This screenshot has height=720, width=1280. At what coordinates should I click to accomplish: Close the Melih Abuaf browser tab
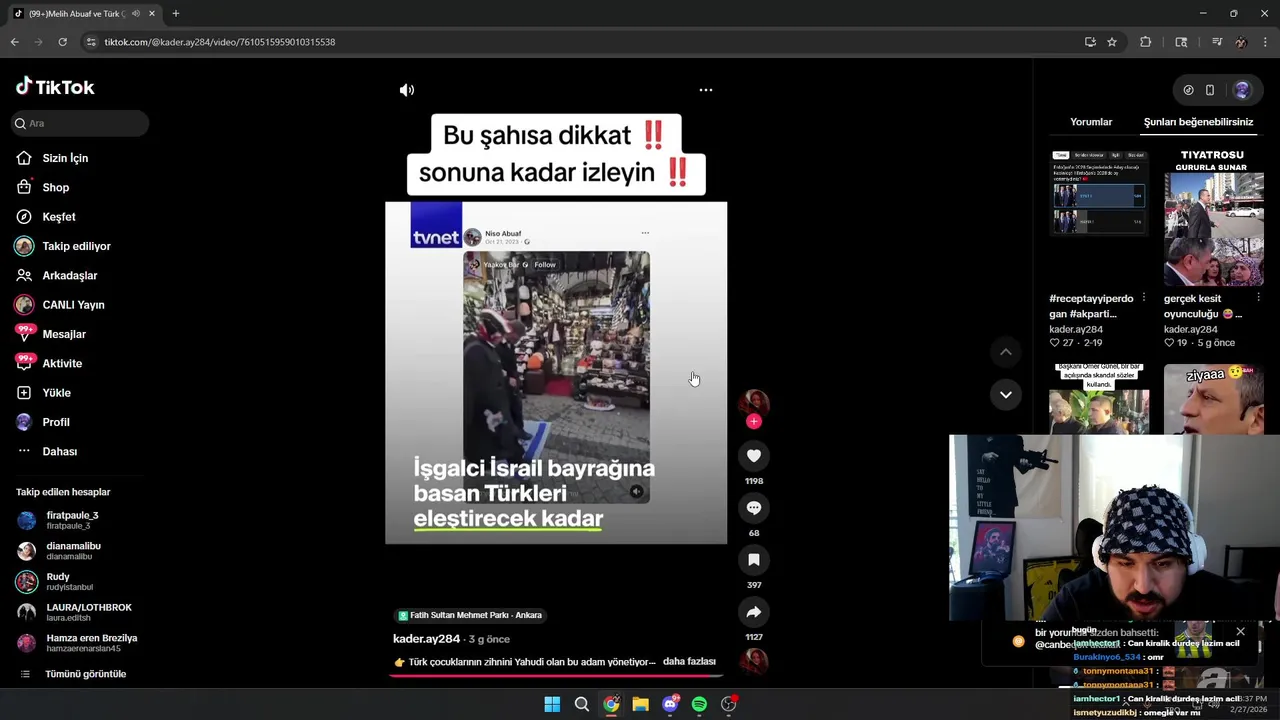(x=153, y=14)
